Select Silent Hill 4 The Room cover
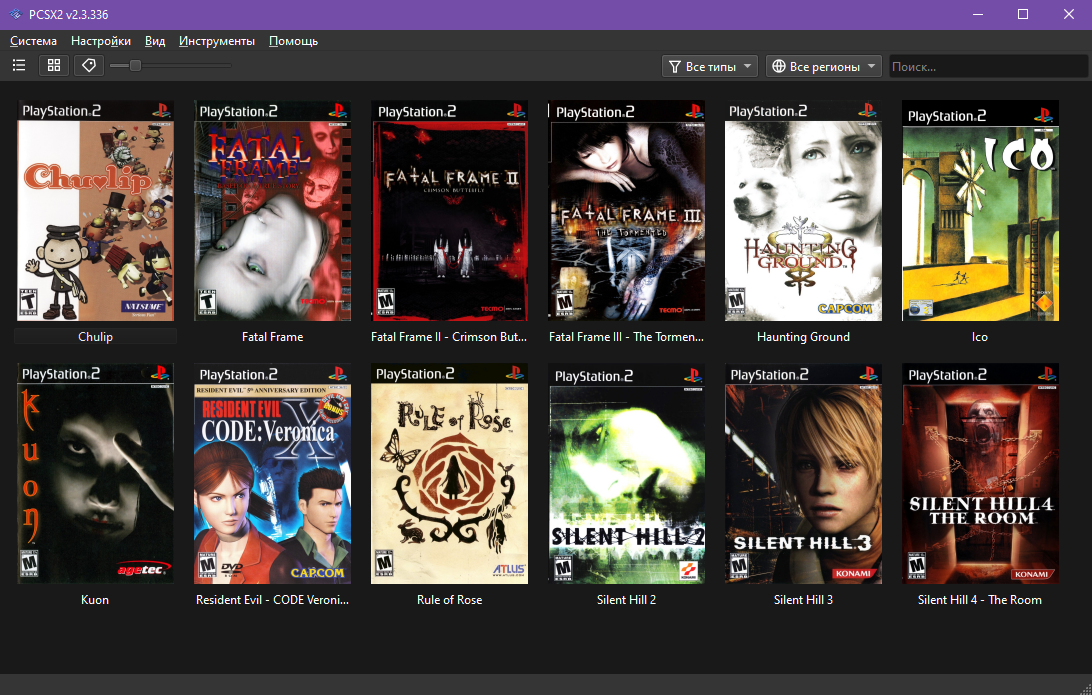1092x695 pixels. click(981, 474)
